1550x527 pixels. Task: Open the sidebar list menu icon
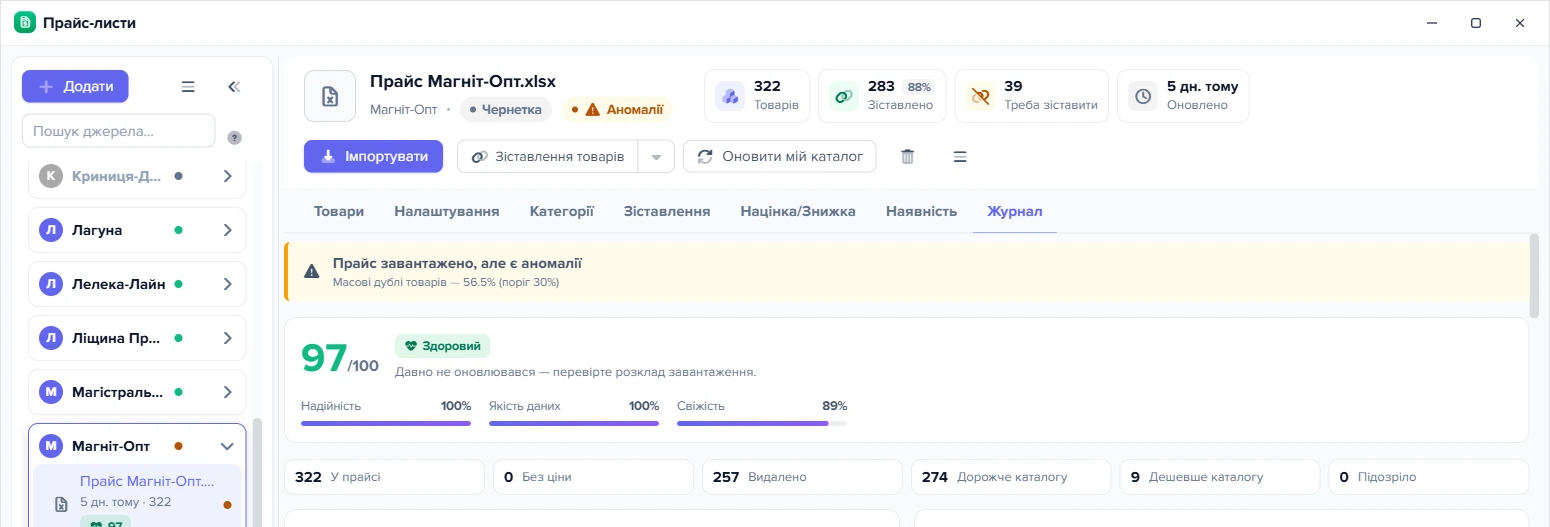pos(188,87)
